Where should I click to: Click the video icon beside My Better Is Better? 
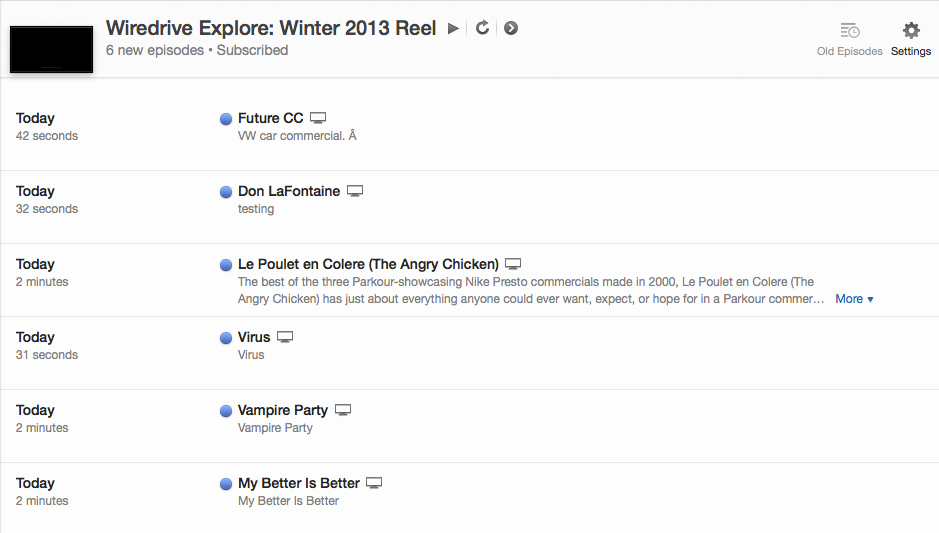(x=374, y=483)
